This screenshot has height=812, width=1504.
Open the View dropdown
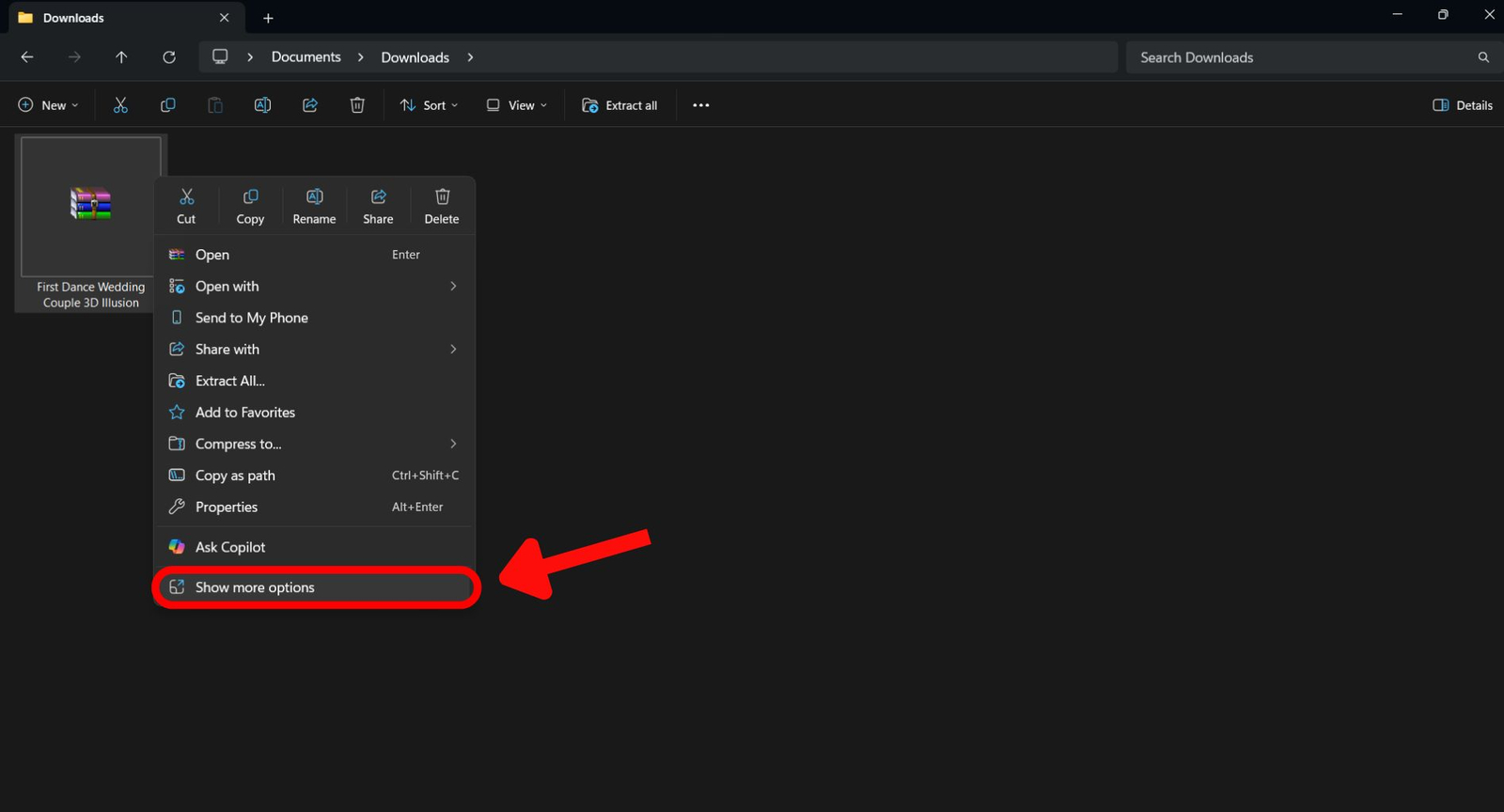click(x=517, y=105)
